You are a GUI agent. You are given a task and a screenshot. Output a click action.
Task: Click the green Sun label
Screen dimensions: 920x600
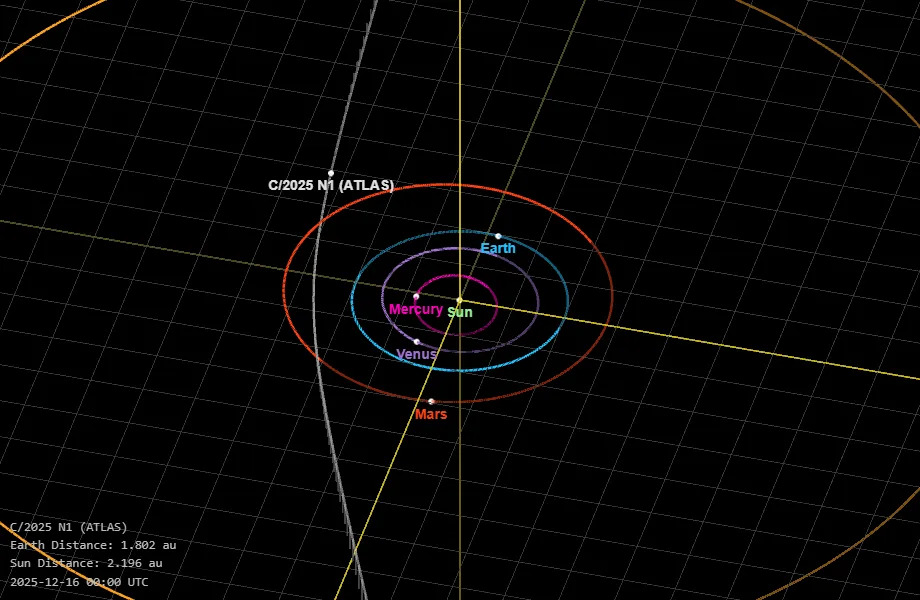click(460, 313)
